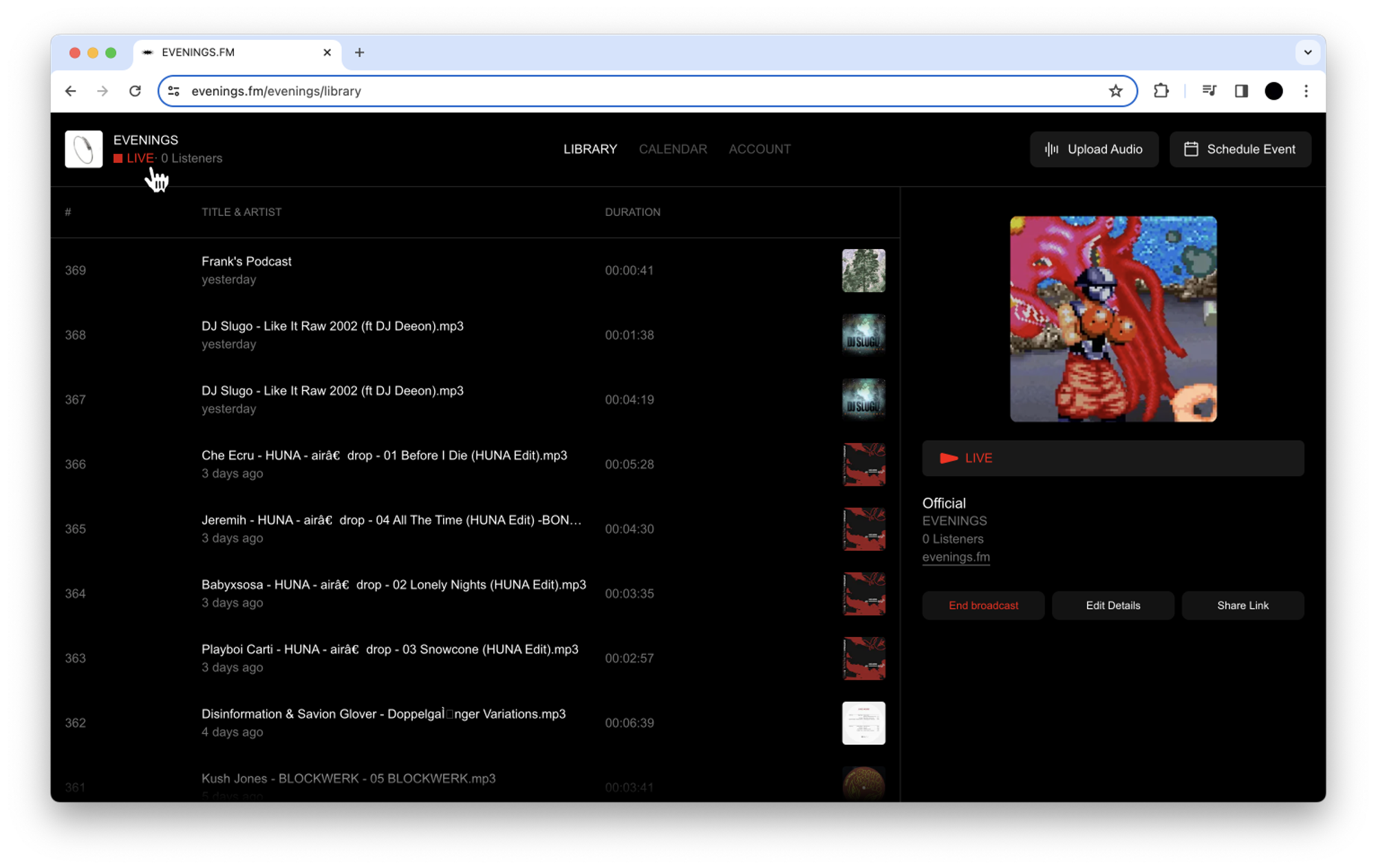1376x868 pixels.
Task: Open the browser extensions puzzle icon
Action: click(1161, 91)
